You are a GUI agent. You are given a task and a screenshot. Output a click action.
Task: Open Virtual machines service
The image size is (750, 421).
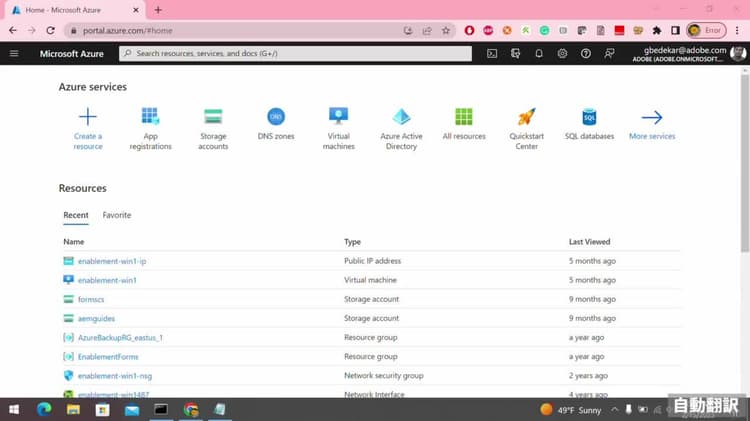coord(339,129)
